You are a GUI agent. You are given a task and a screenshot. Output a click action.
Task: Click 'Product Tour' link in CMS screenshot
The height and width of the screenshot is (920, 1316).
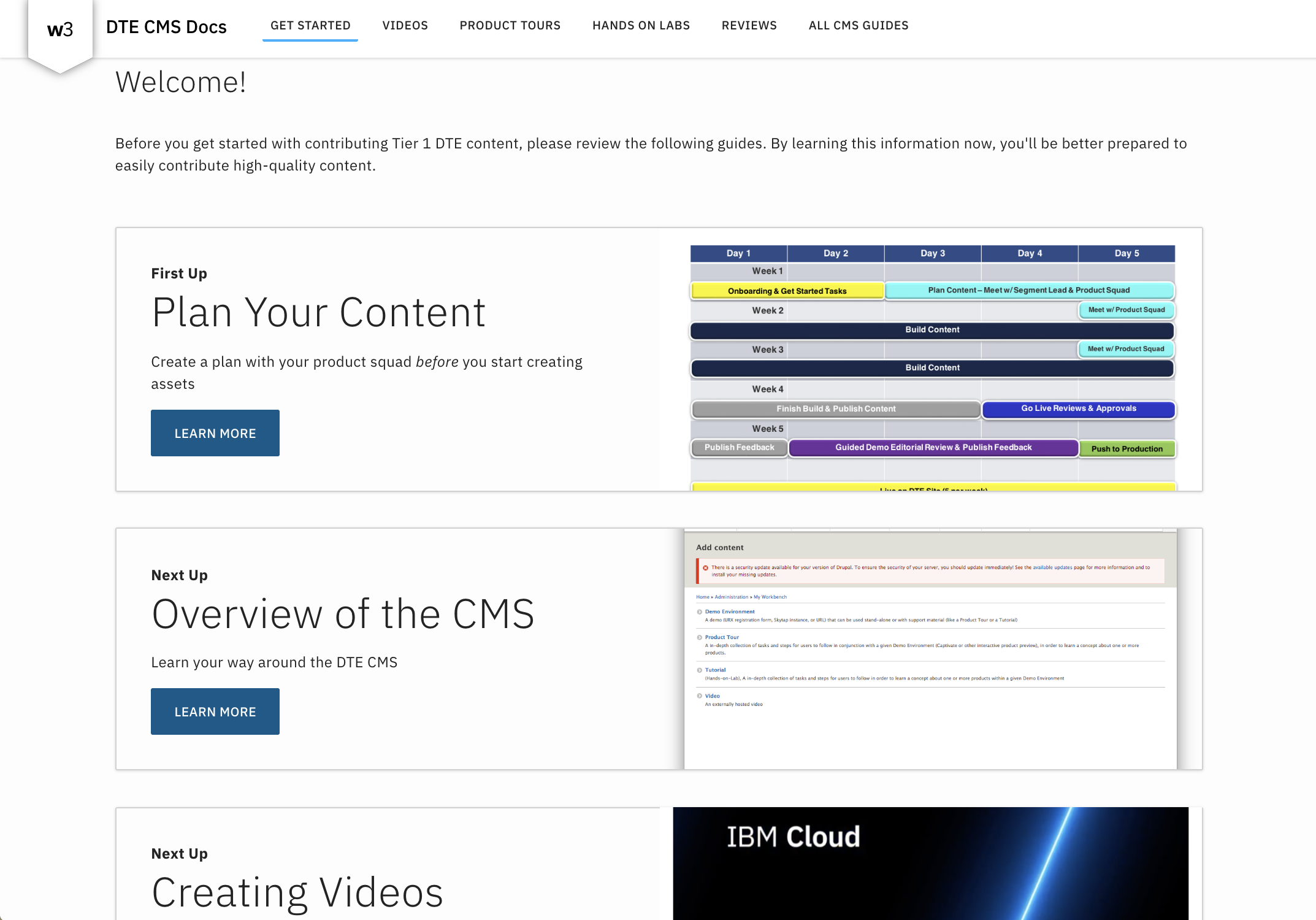[722, 637]
